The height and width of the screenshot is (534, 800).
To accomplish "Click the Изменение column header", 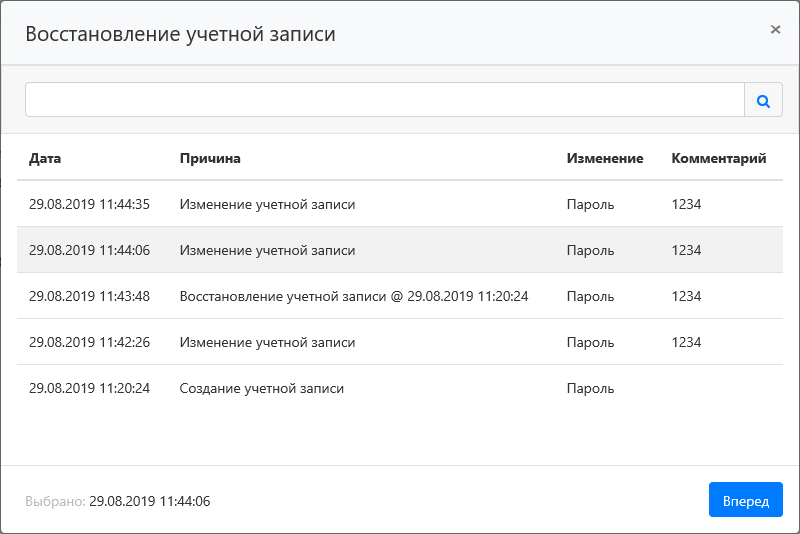I will click(x=604, y=158).
